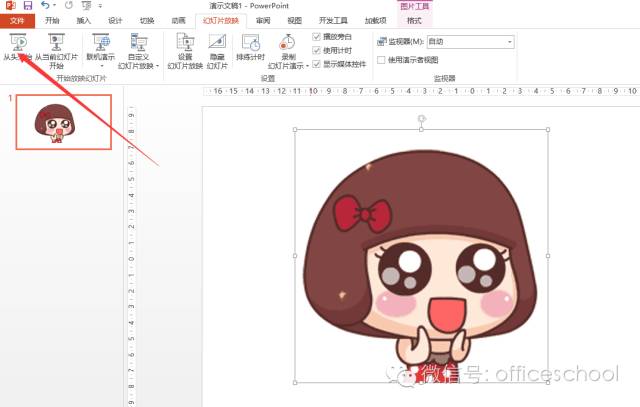Open the Custom Slide Show button
The width and height of the screenshot is (640, 407).
tap(138, 51)
